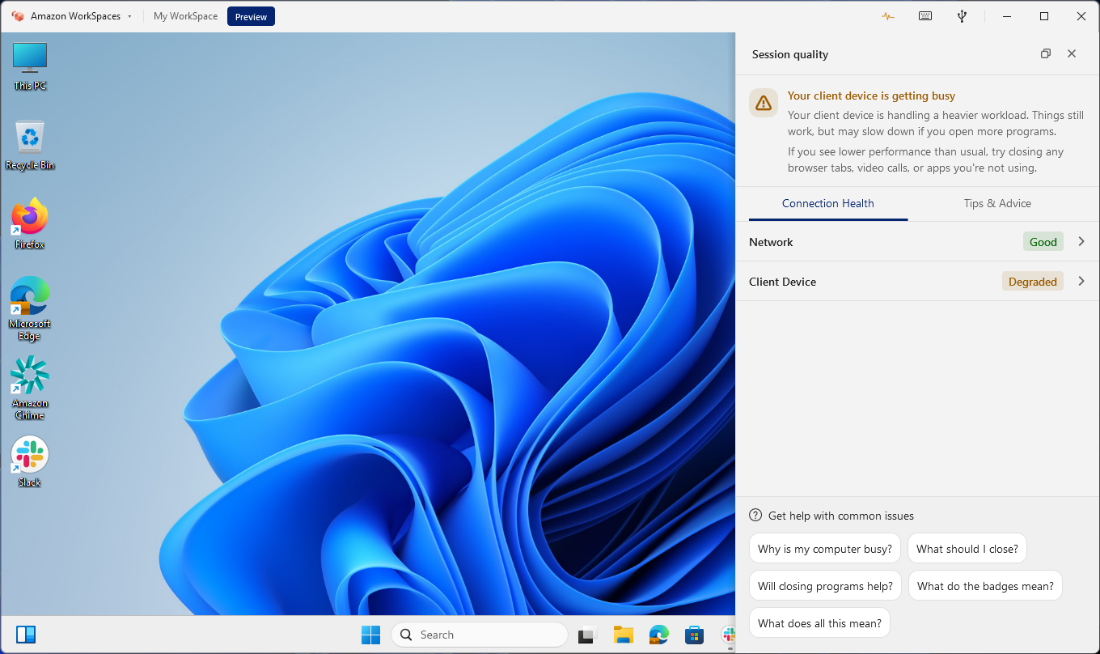Click the Preview badge button

coord(250,16)
